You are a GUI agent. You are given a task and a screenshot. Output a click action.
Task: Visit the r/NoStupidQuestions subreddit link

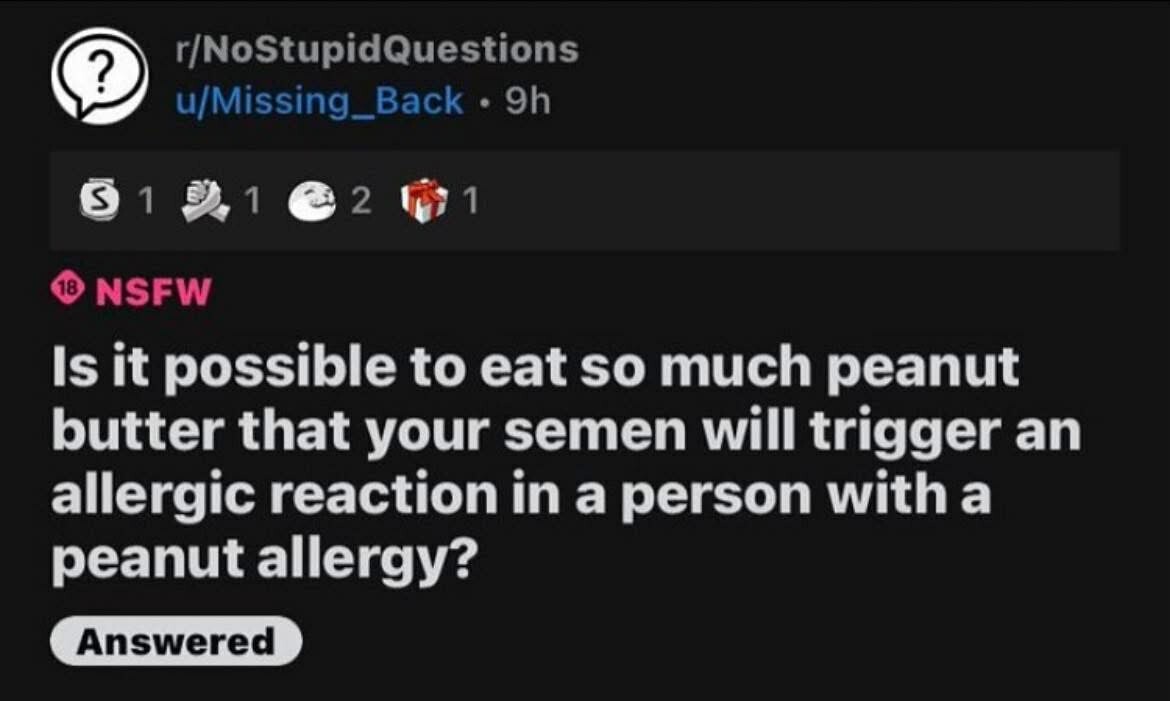click(x=377, y=50)
